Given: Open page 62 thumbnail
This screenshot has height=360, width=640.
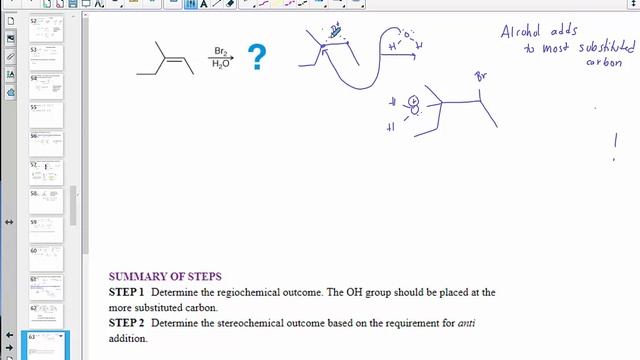Looking at the screenshot, I should [46, 316].
